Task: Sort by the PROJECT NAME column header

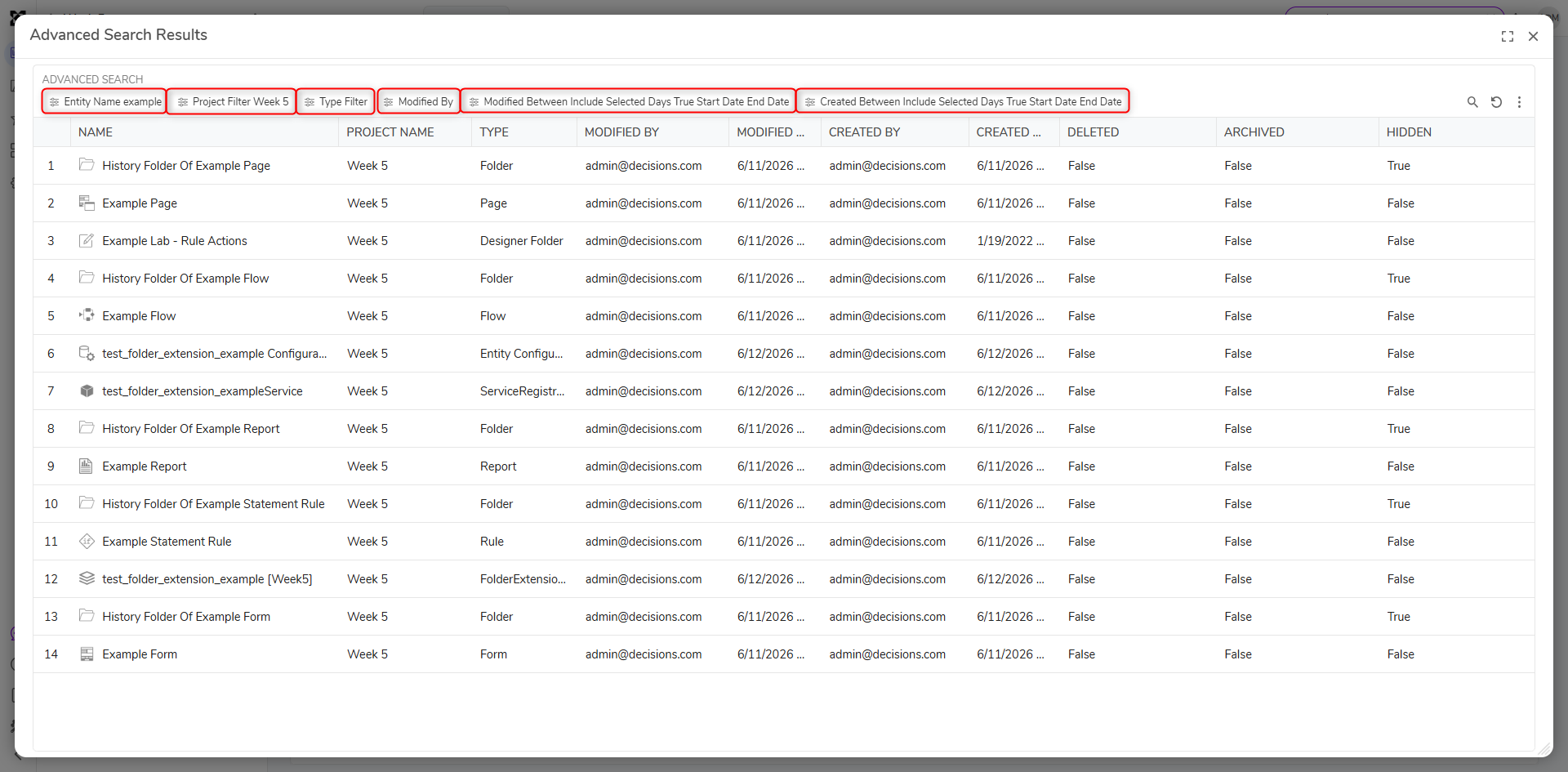Action: pyautogui.click(x=390, y=132)
